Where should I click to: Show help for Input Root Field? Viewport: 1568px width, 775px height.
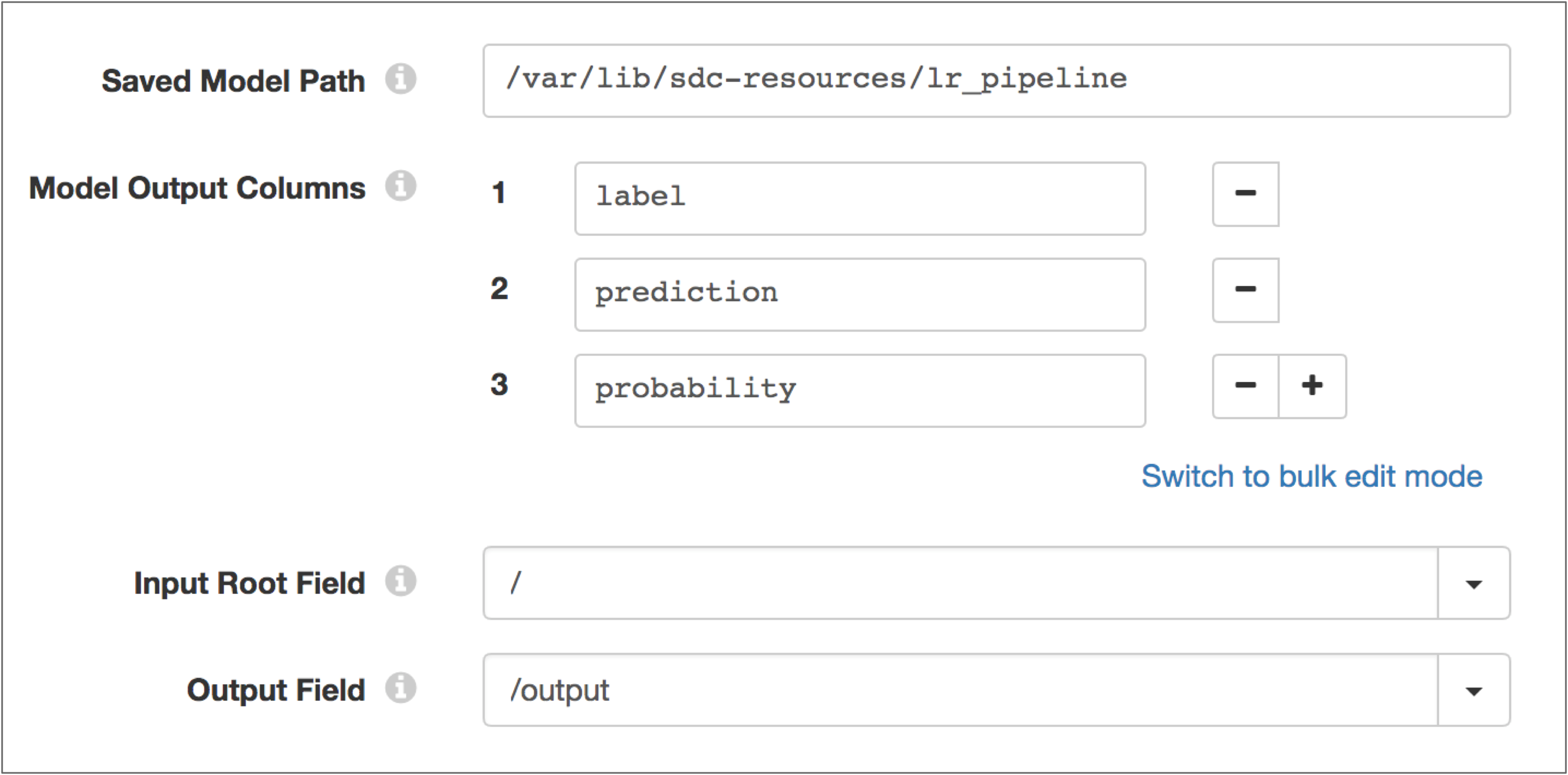(x=401, y=581)
